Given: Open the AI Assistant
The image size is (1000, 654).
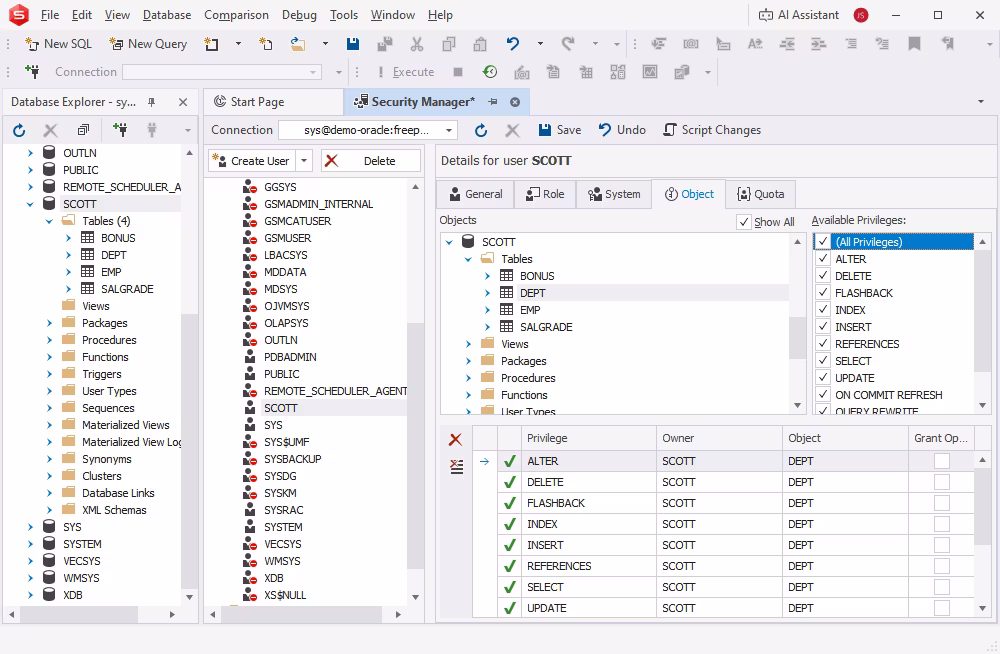Looking at the screenshot, I should [x=798, y=15].
